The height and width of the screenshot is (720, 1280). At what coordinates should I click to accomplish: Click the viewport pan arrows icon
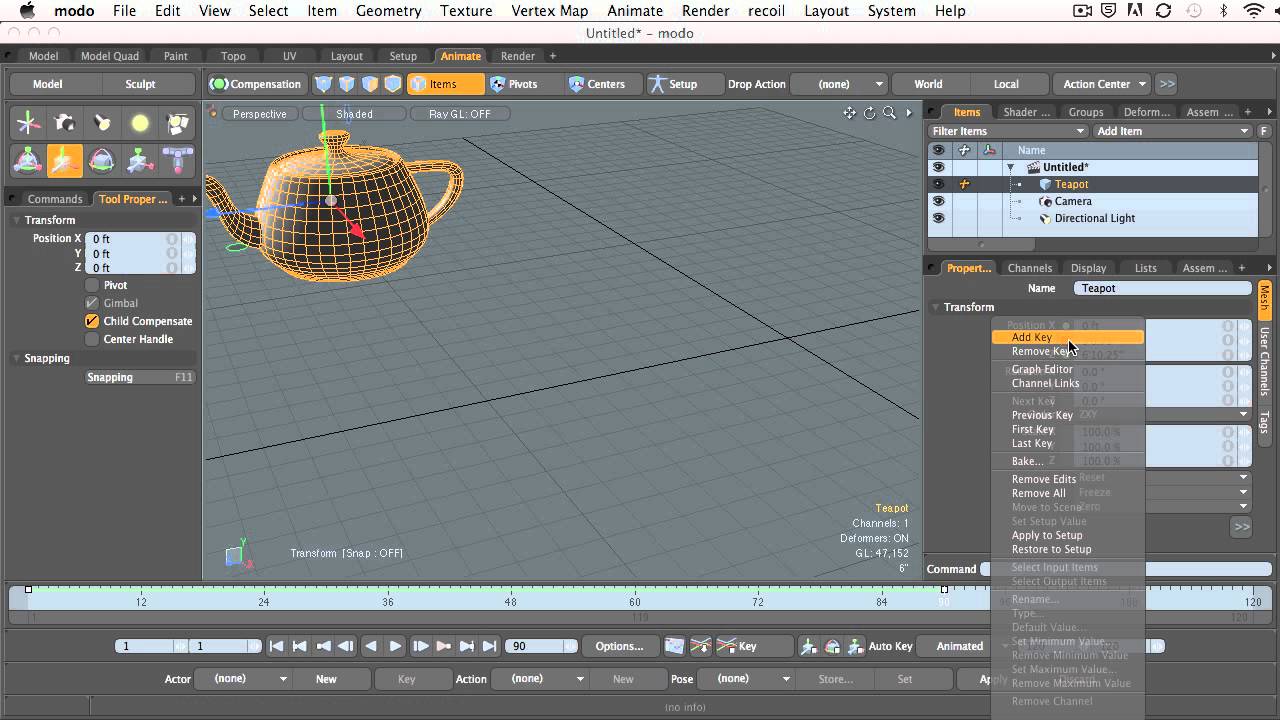tap(850, 113)
